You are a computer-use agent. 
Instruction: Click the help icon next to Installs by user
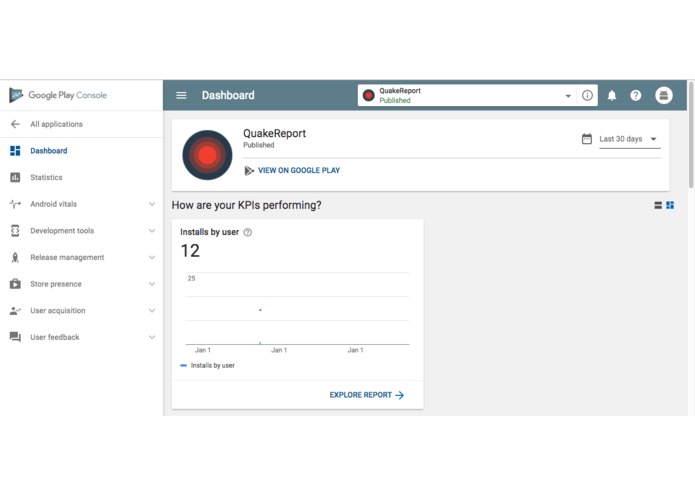tap(248, 232)
